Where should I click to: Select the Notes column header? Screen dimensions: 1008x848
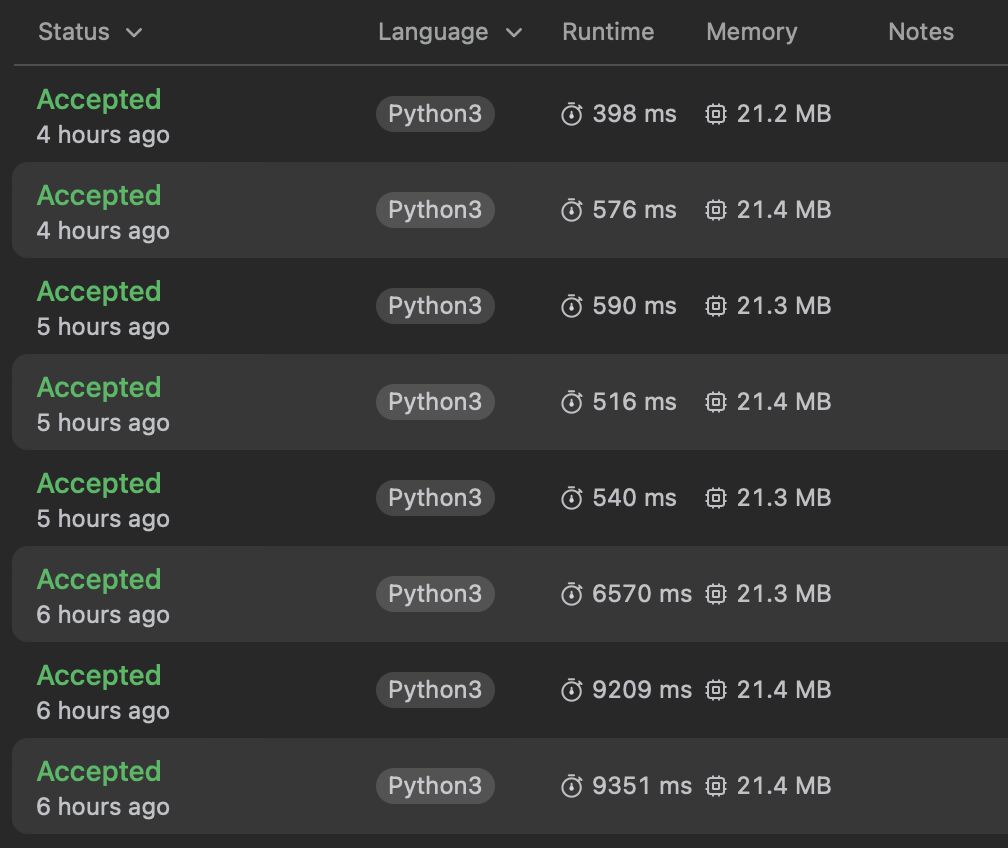[921, 32]
